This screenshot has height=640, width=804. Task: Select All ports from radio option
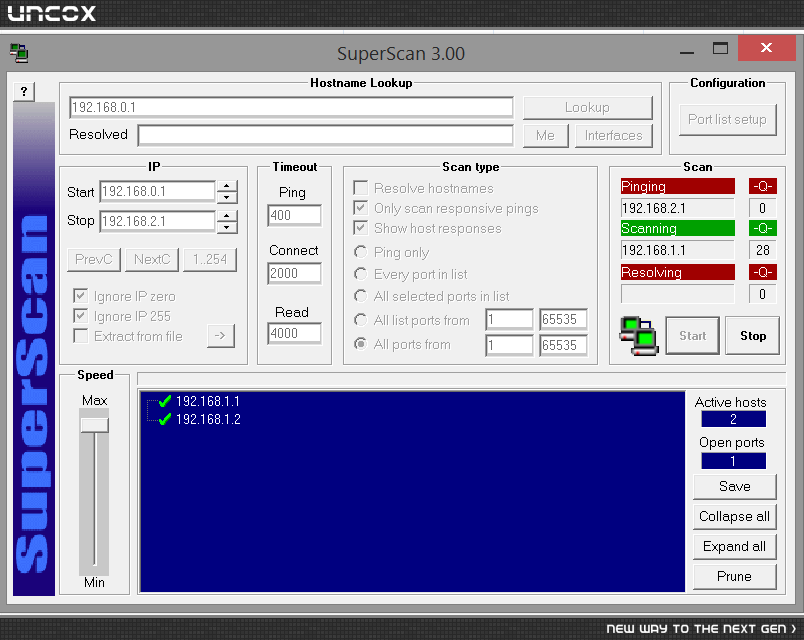[361, 344]
